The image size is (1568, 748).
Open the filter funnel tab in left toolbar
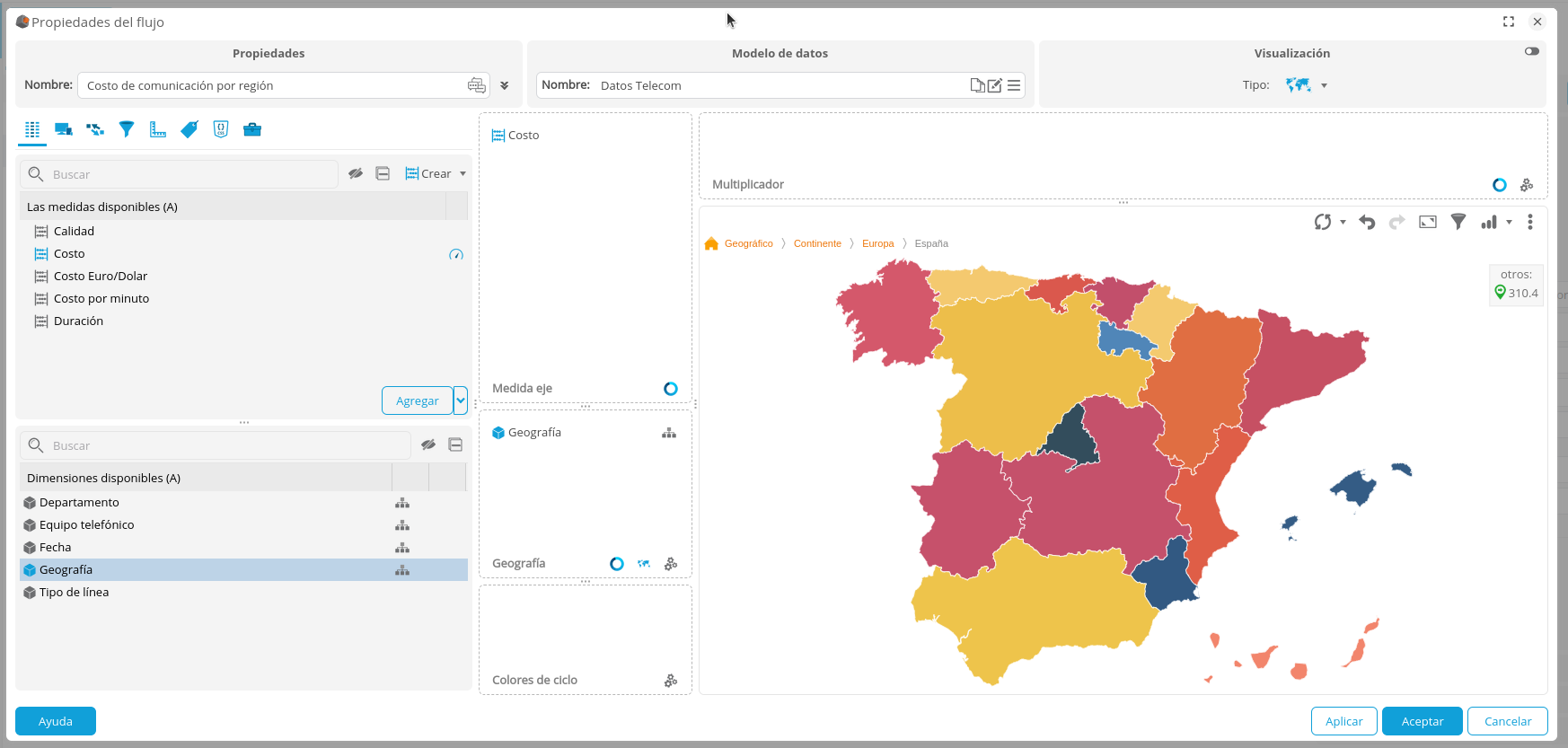pos(127,129)
